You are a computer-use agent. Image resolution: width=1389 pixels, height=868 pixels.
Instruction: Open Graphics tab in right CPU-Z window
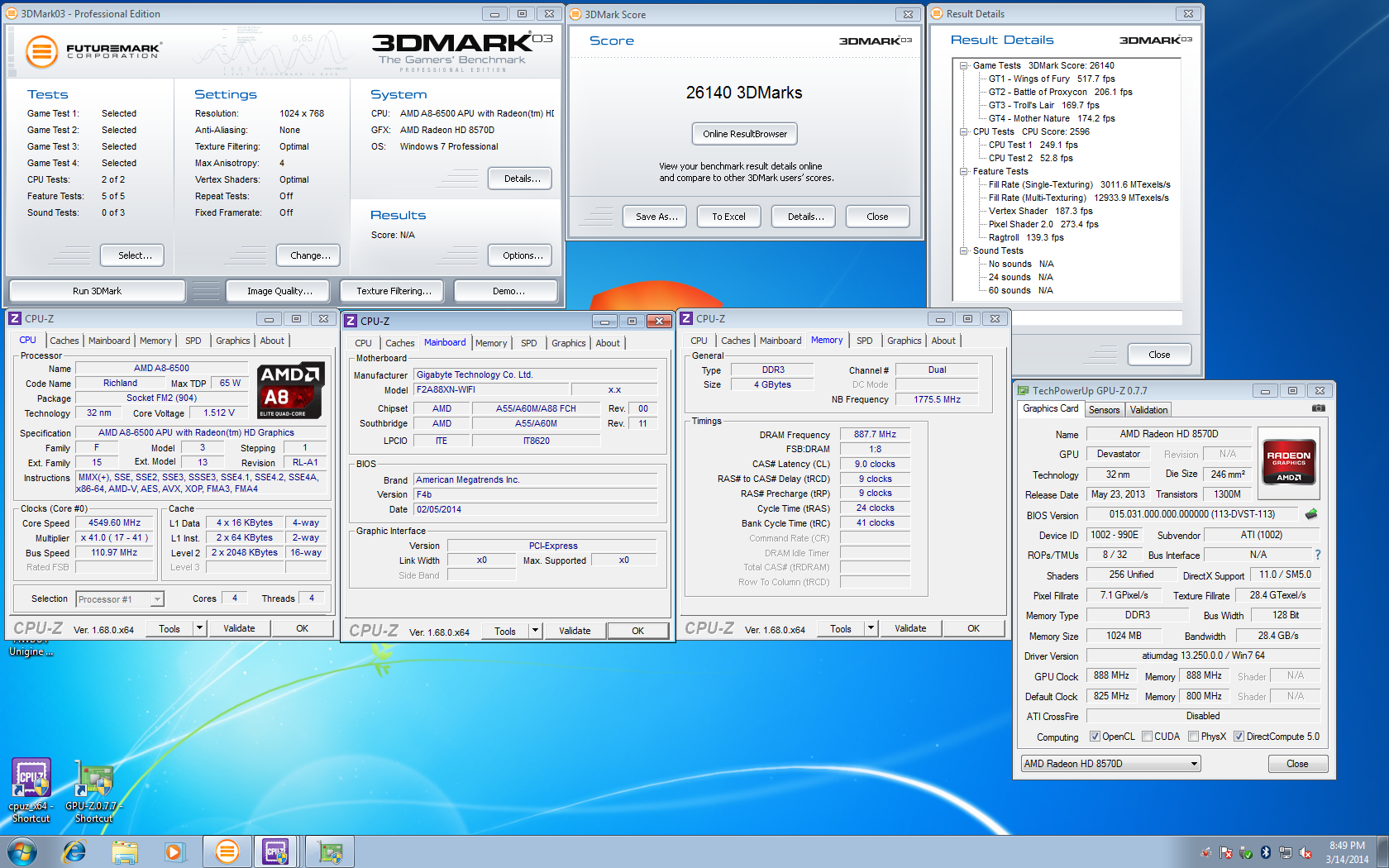pos(904,341)
